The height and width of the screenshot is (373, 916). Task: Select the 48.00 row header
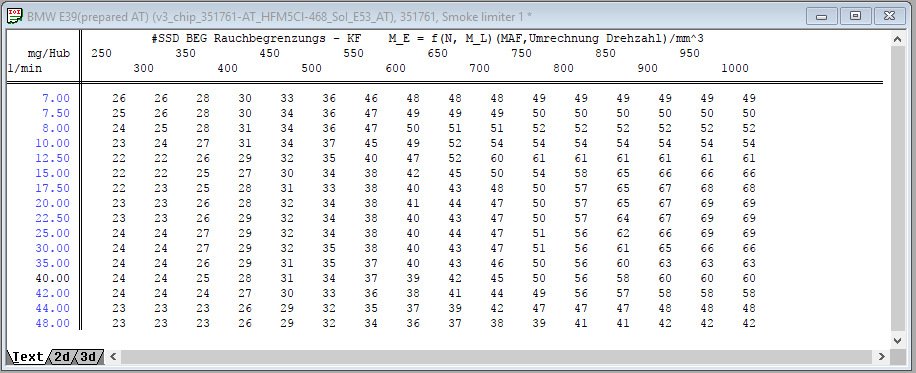pos(52,323)
